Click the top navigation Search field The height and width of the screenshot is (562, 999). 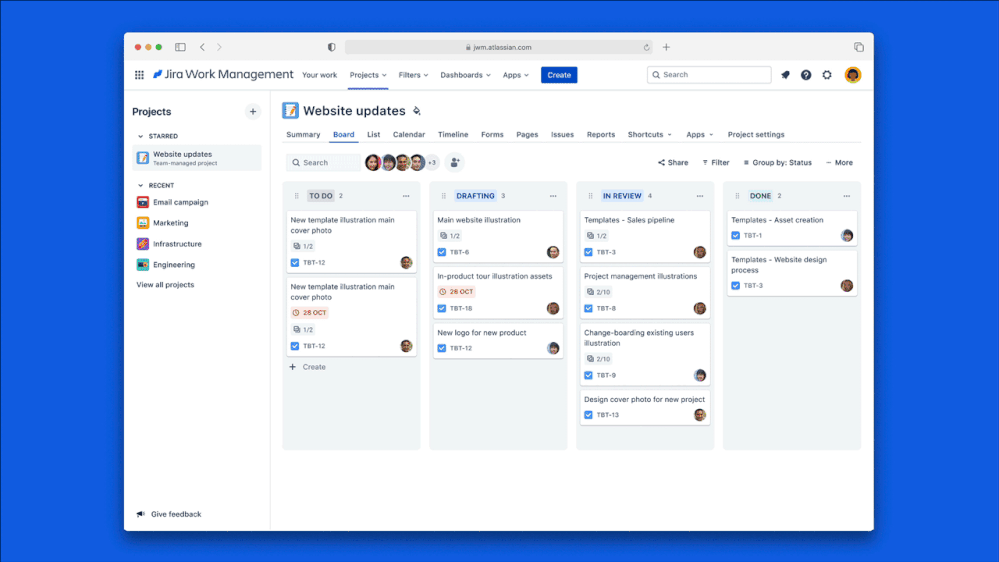click(x=708, y=75)
